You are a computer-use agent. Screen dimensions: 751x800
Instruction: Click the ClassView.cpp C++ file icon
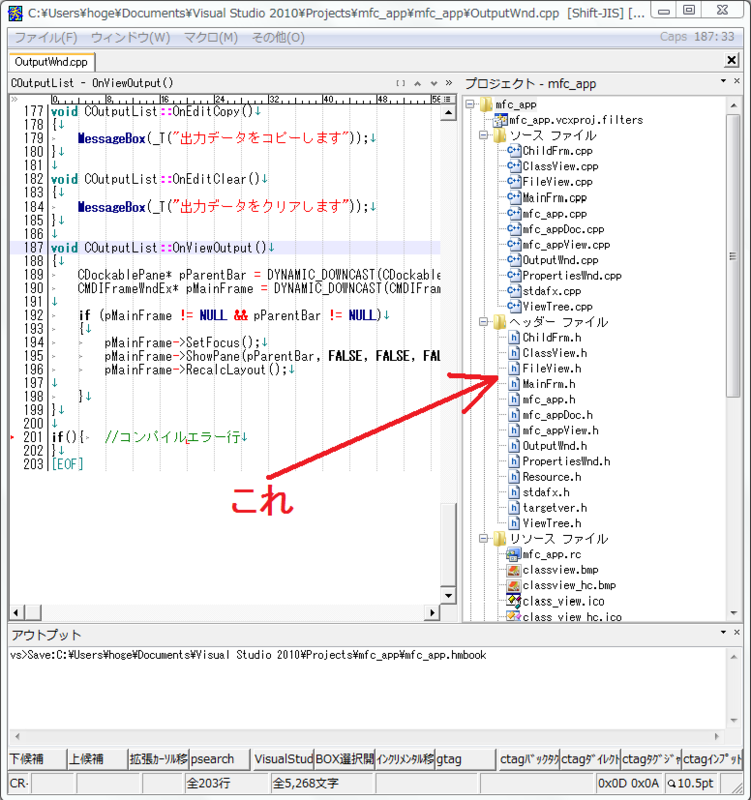point(514,166)
